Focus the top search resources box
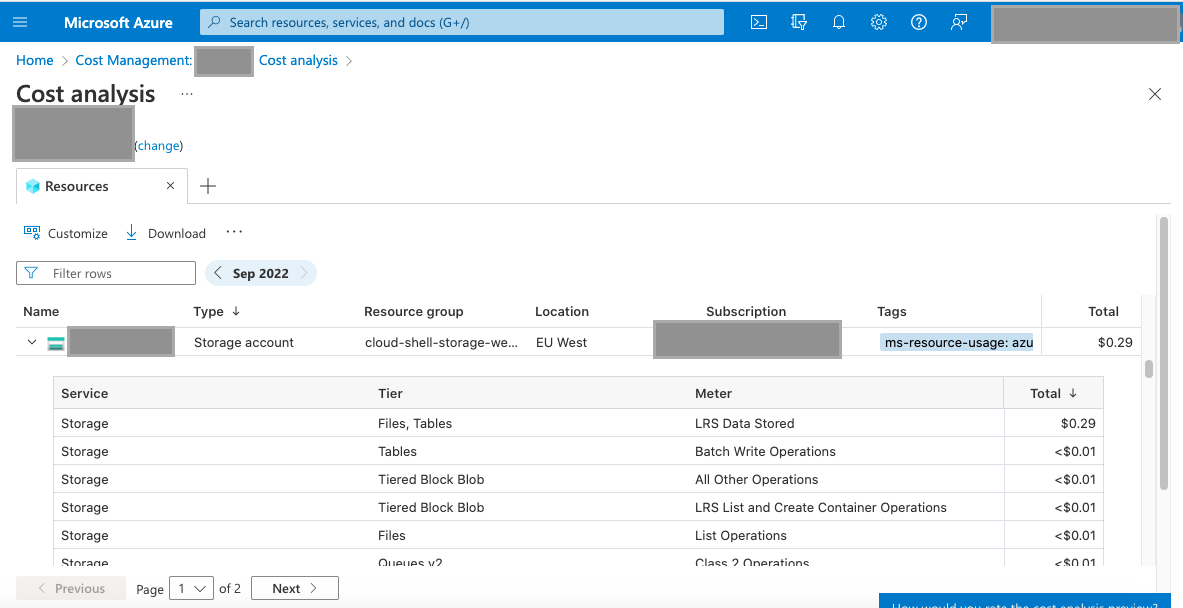This screenshot has width=1183, height=608. pyautogui.click(x=462, y=22)
